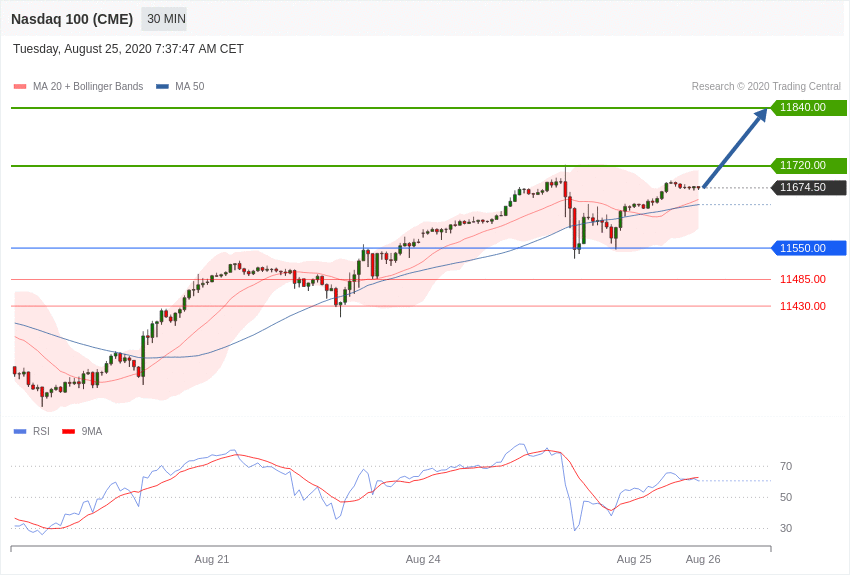Click the red 9MA legend swatch

tap(68, 432)
